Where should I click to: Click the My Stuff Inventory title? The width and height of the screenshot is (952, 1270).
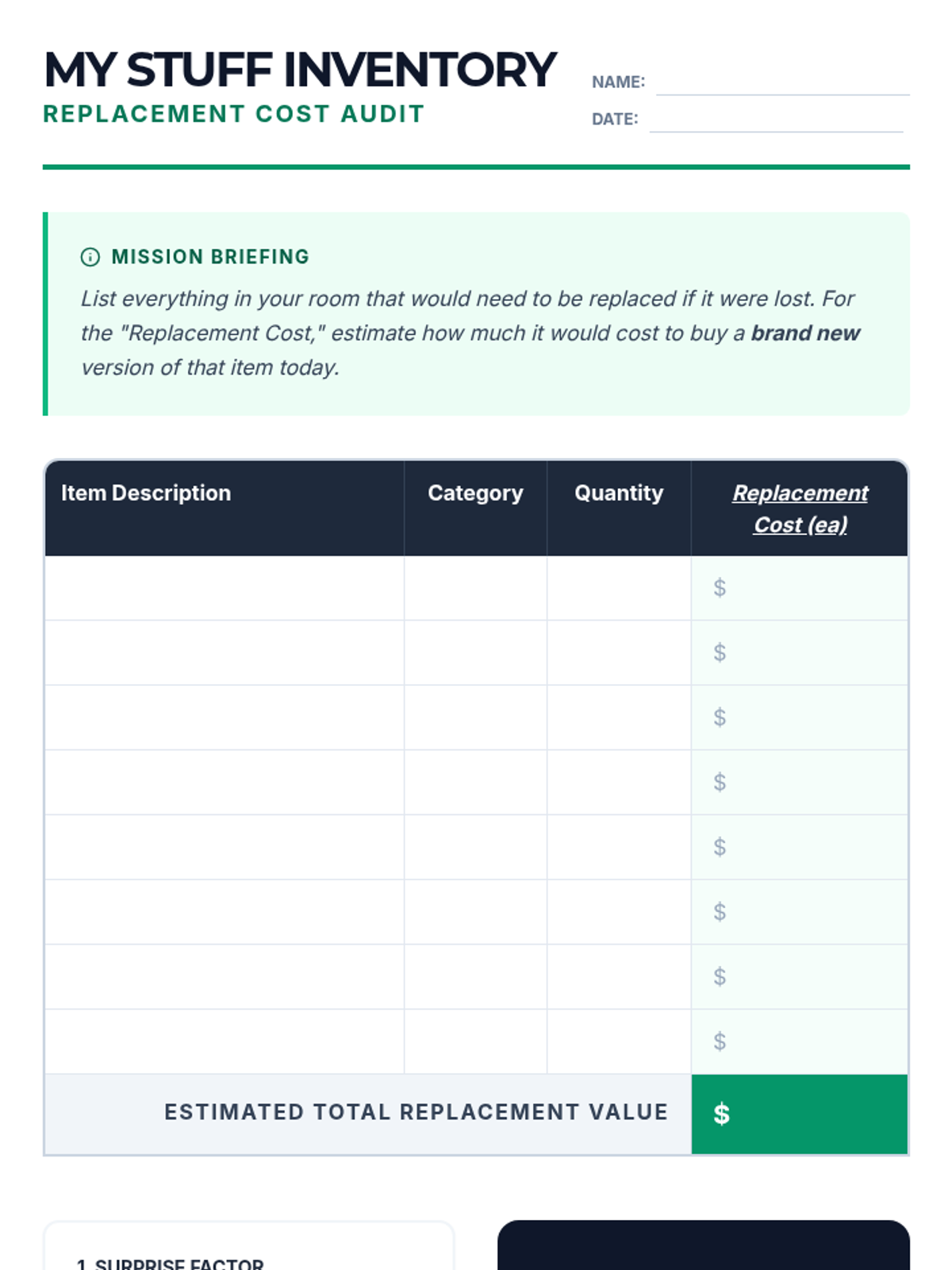(300, 70)
